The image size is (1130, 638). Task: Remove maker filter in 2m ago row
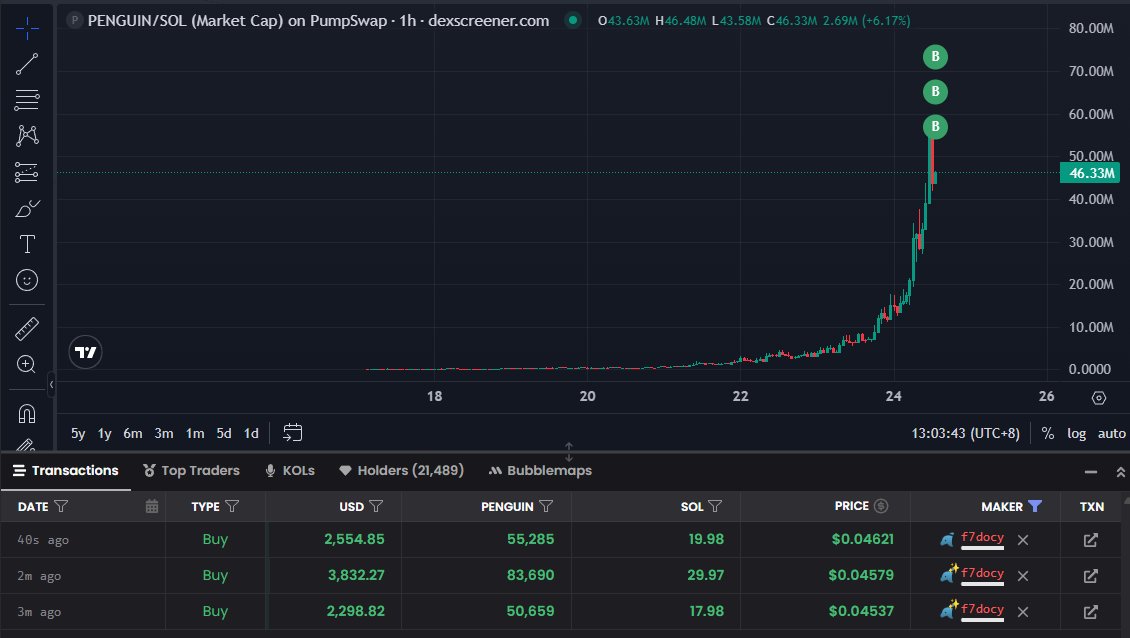click(1023, 576)
